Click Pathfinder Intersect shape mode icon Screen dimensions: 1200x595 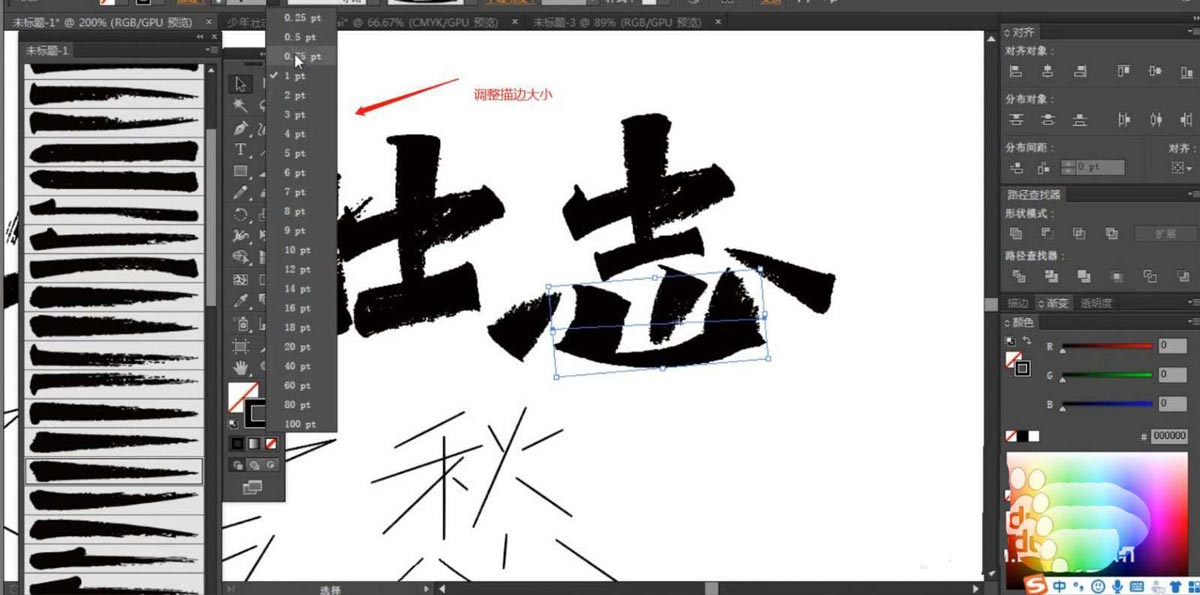1079,233
